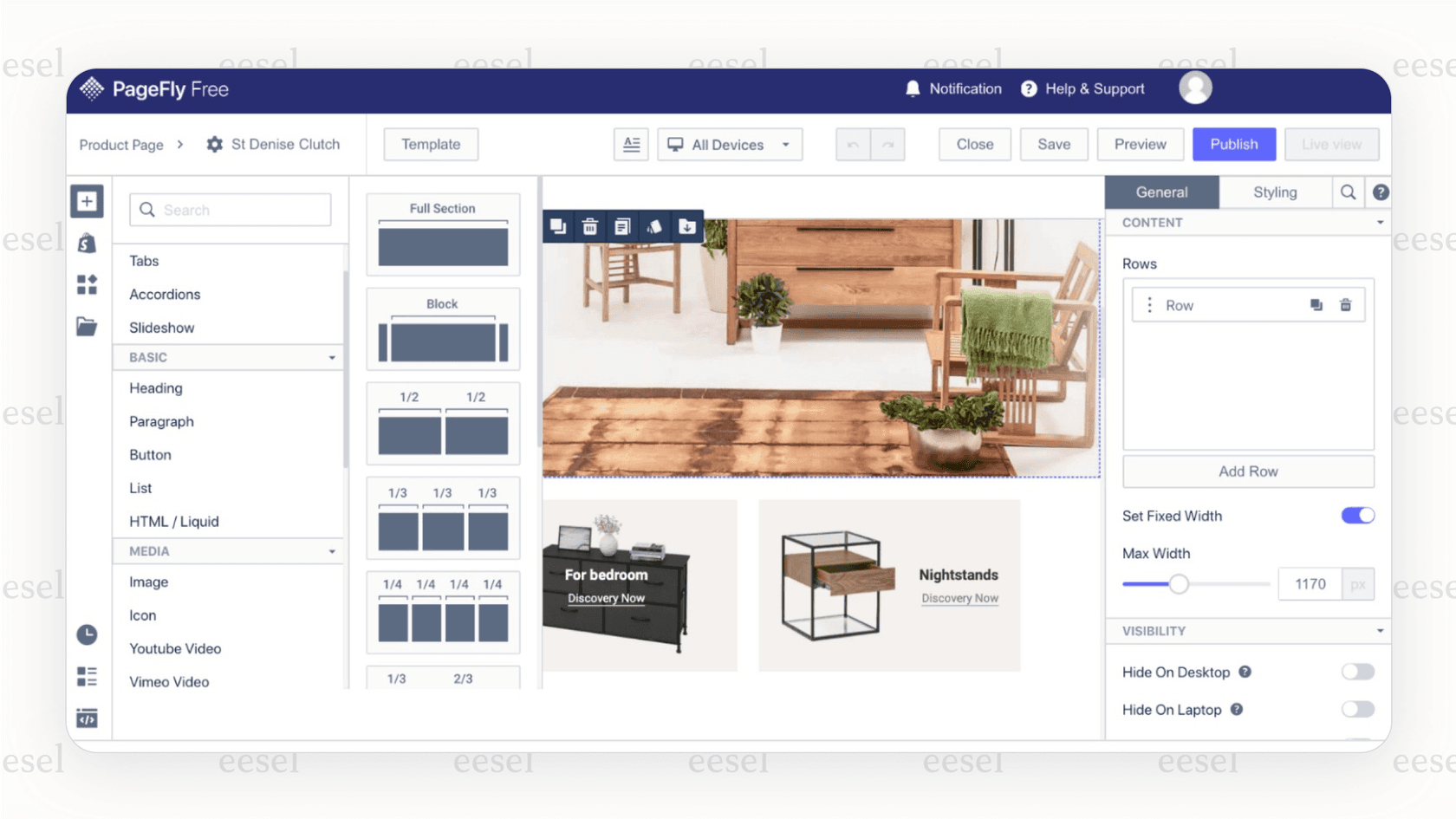Viewport: 1456px width, 819px height.
Task: Delete the selected section using trash icon
Action: 589,226
